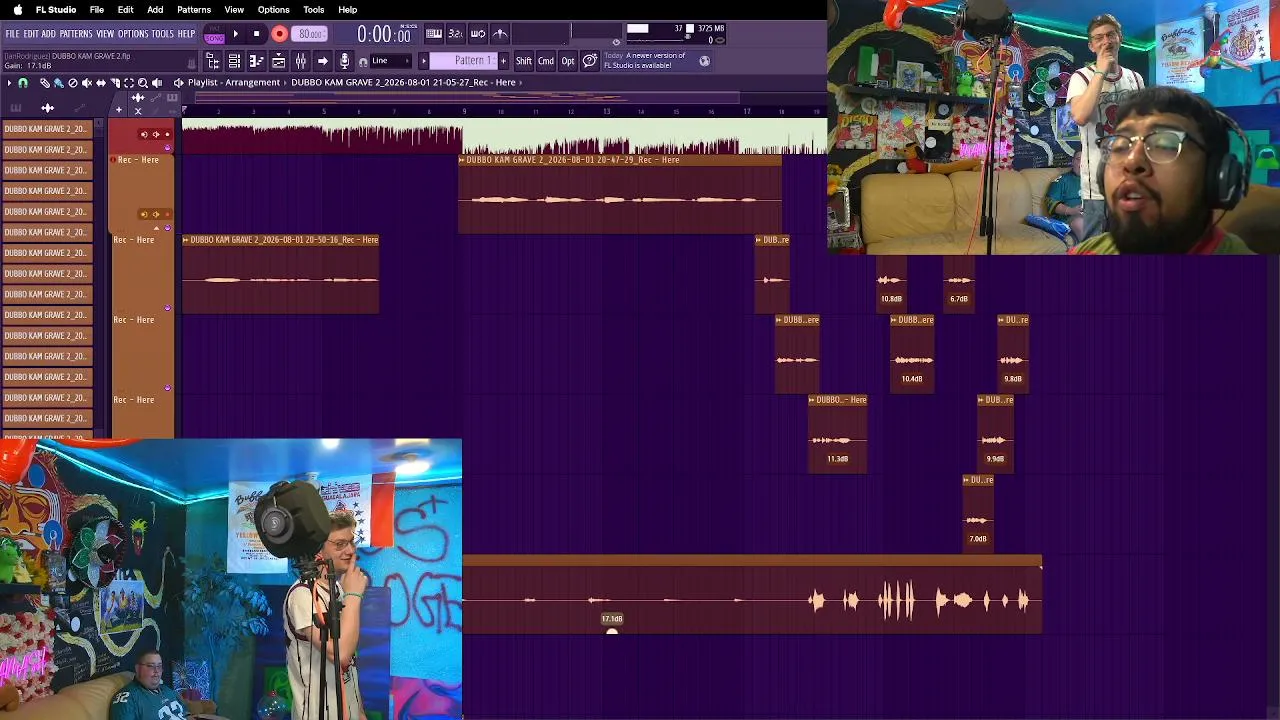
Task: Toggle the recording countdown (3 2 1)
Action: click(x=455, y=34)
